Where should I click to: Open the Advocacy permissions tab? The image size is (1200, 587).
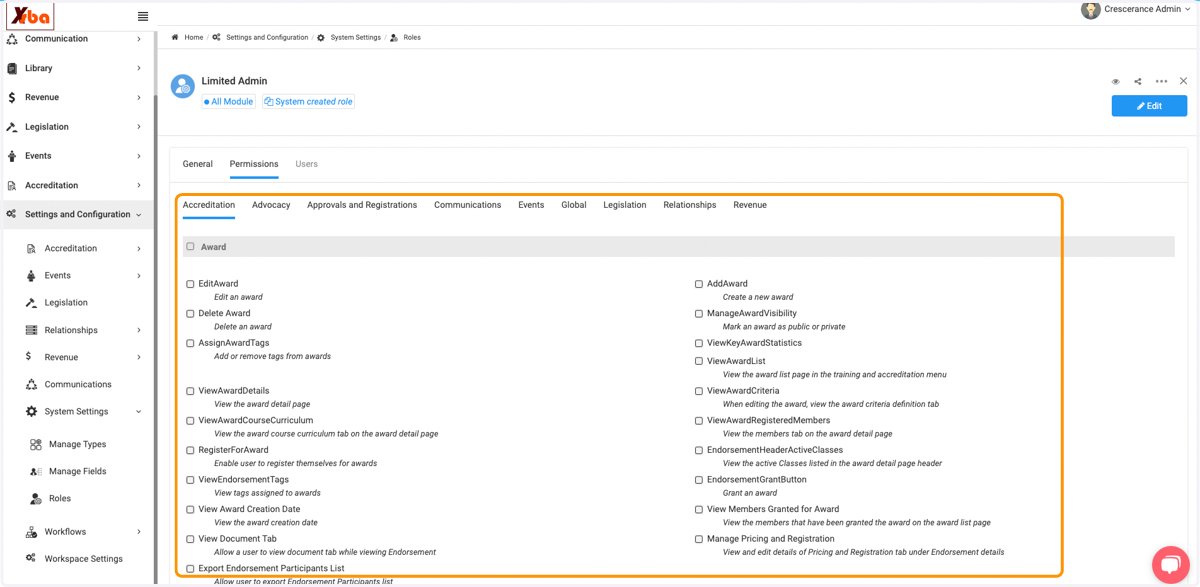tap(271, 205)
